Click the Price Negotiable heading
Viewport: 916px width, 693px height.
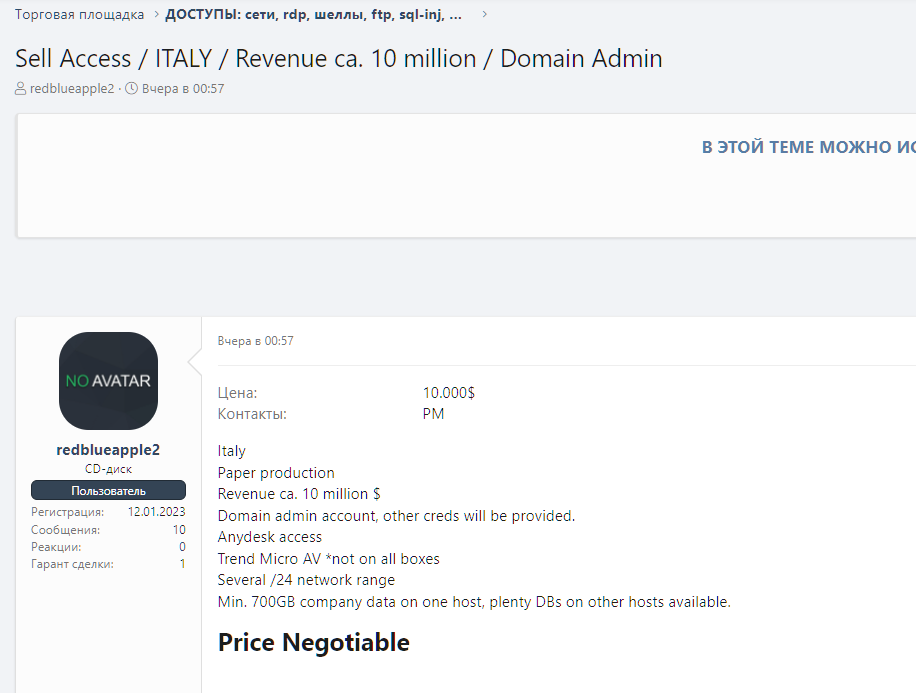coord(313,642)
